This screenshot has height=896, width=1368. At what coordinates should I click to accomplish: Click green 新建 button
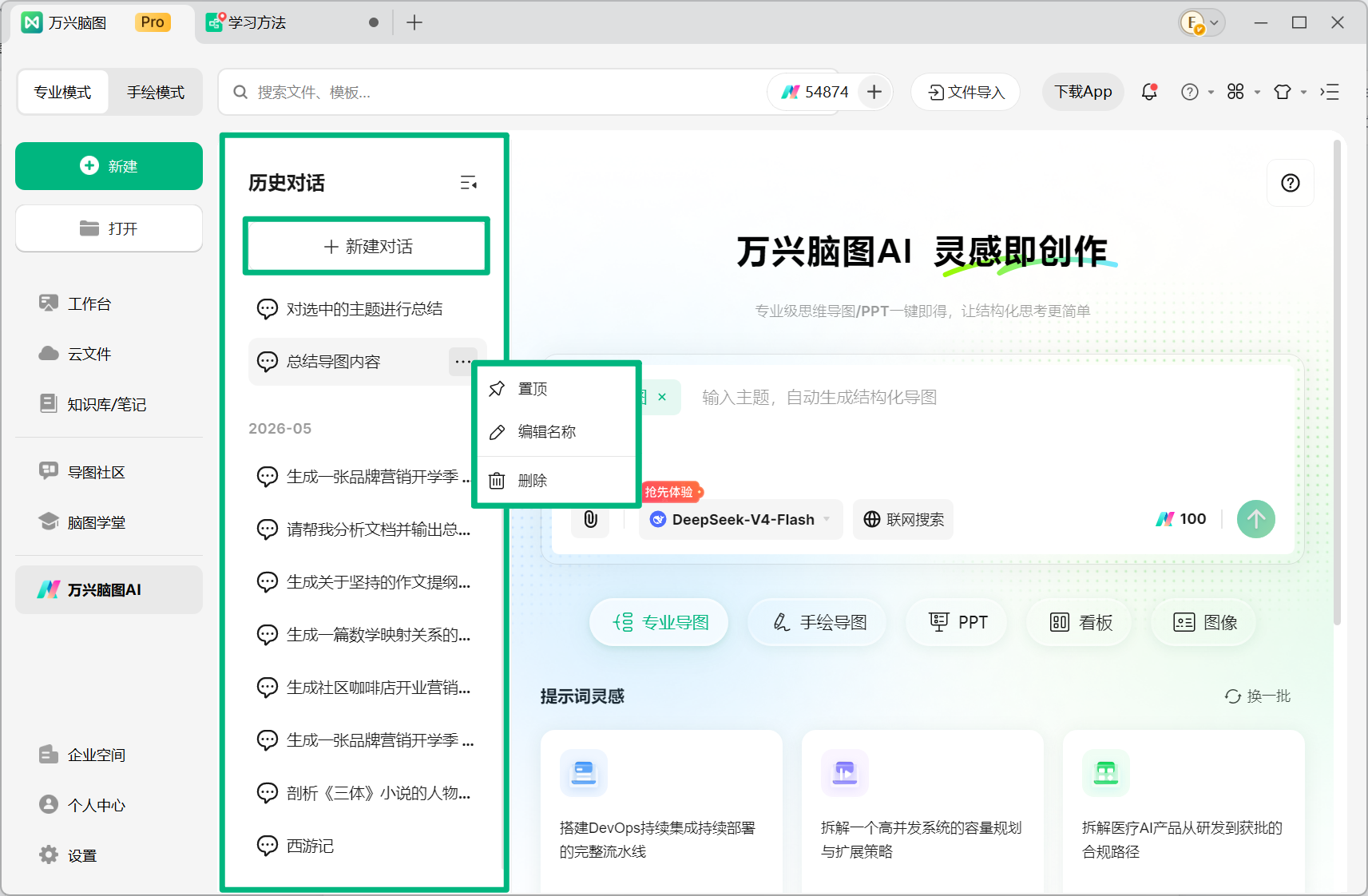coord(109,166)
